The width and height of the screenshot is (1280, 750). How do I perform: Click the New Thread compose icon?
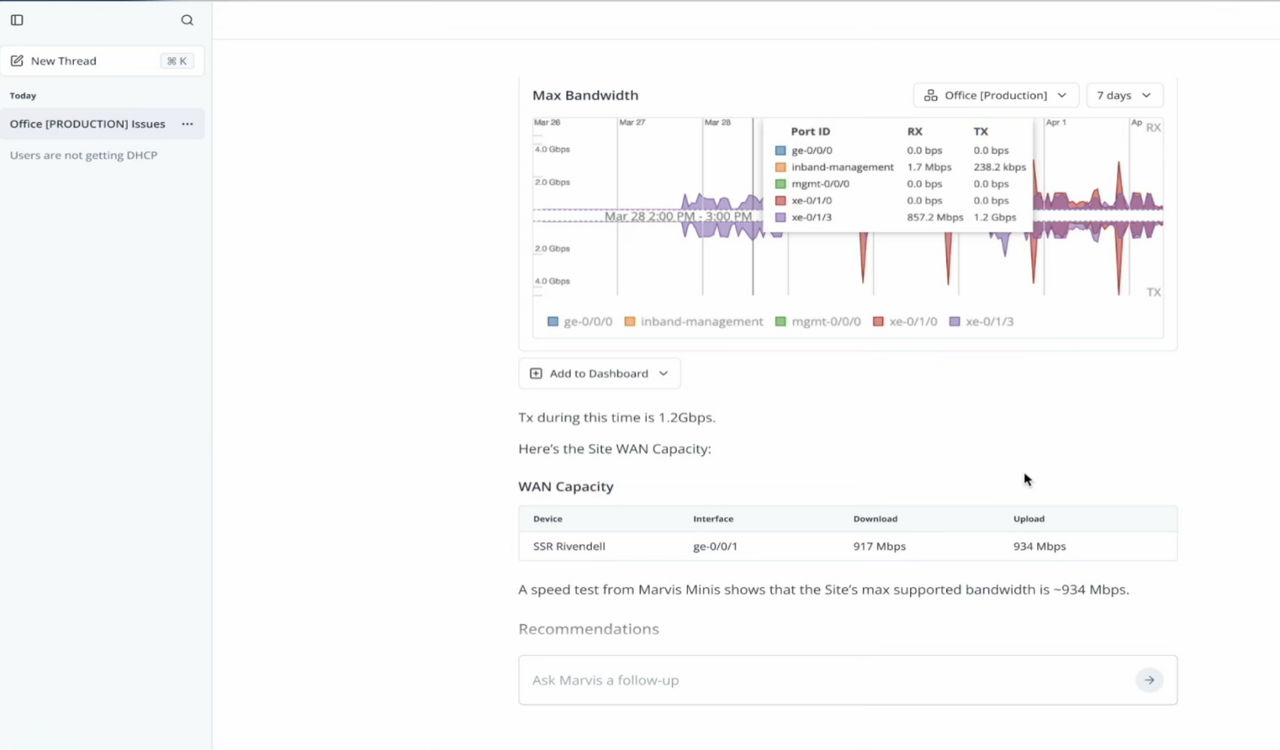click(16, 60)
